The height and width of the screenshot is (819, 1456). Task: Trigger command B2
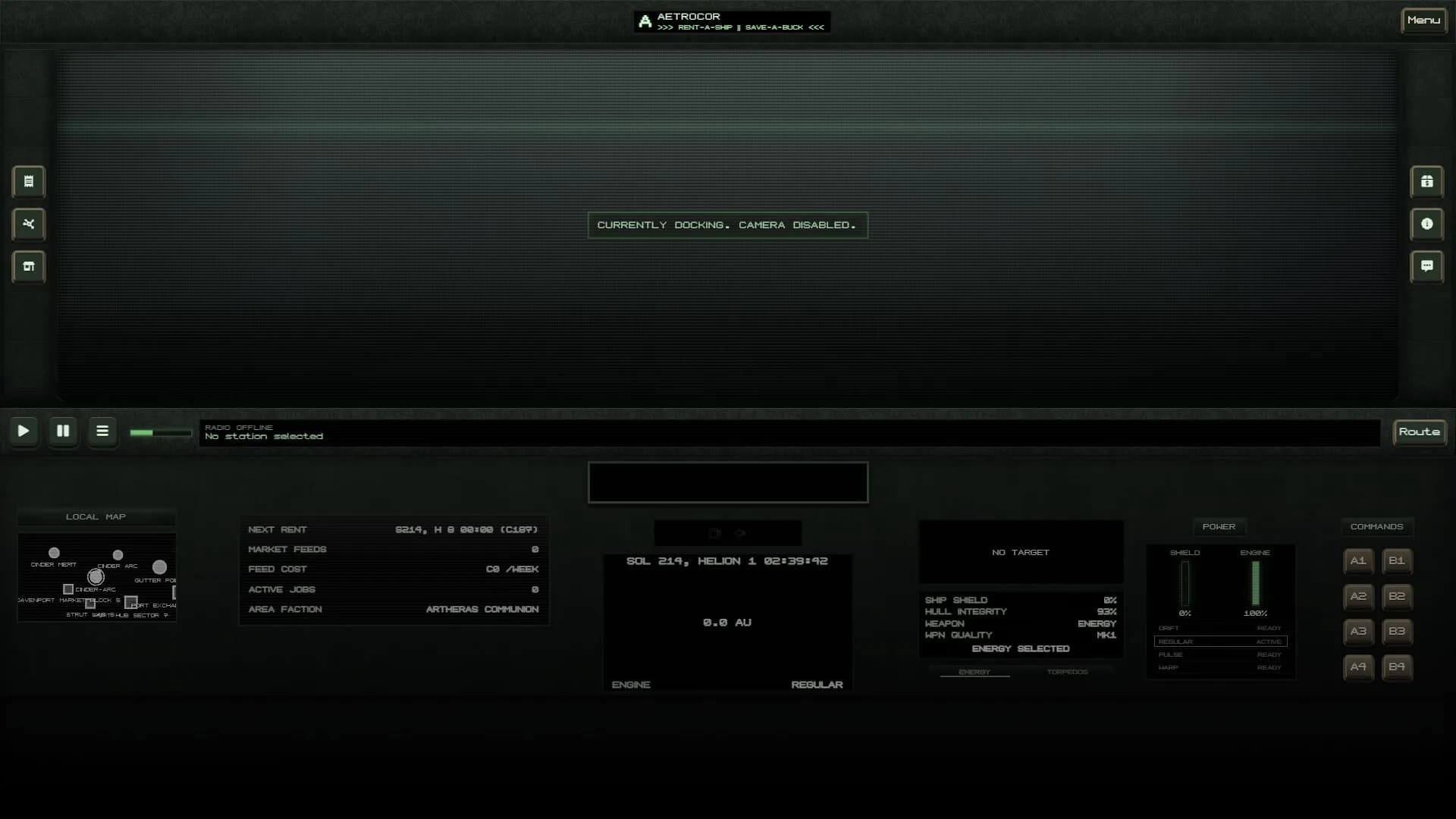(x=1397, y=597)
